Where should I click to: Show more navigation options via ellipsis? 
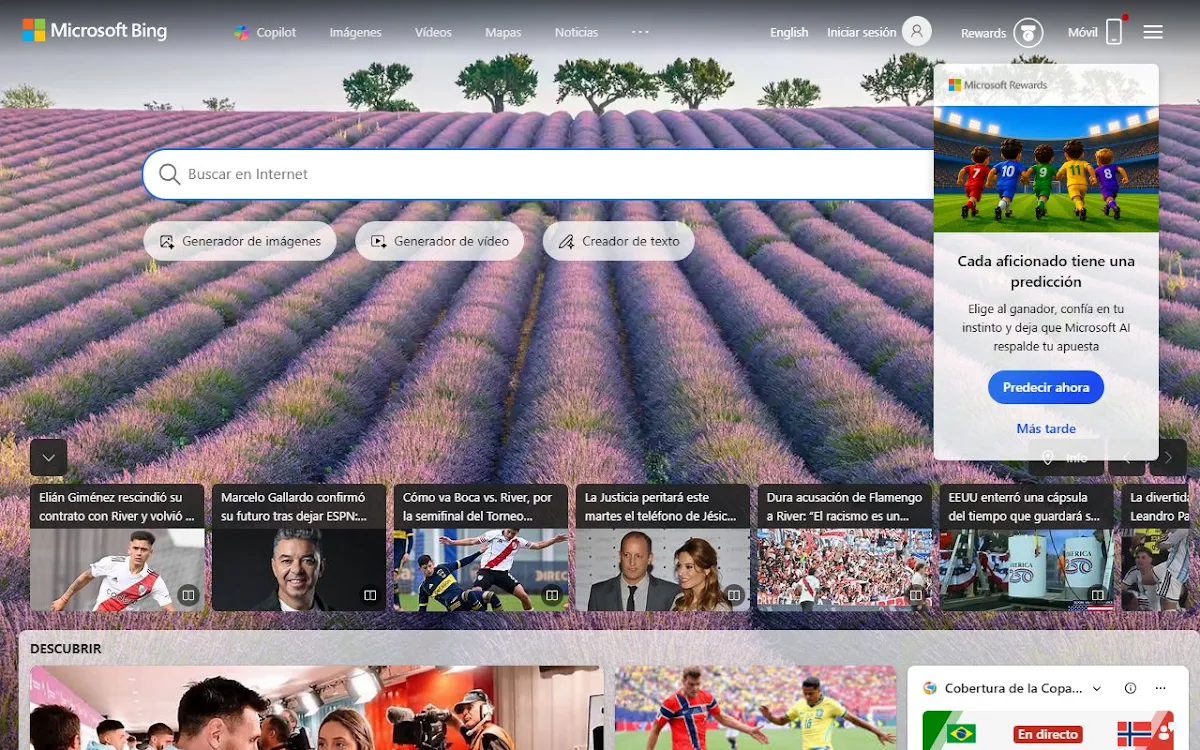point(640,32)
